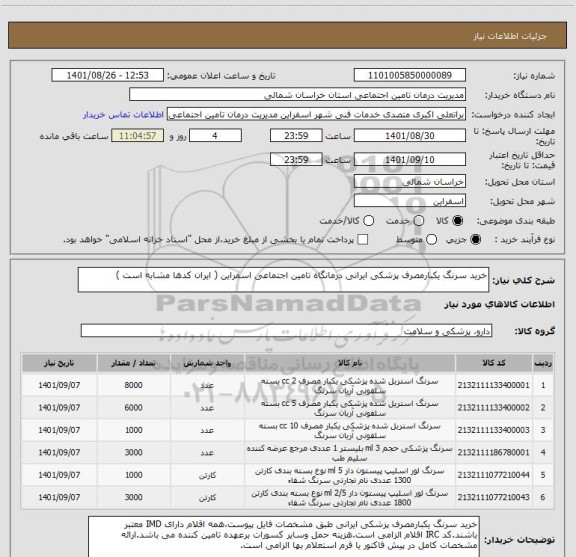
Task: Select the خدمت radio button
Action: [419, 221]
